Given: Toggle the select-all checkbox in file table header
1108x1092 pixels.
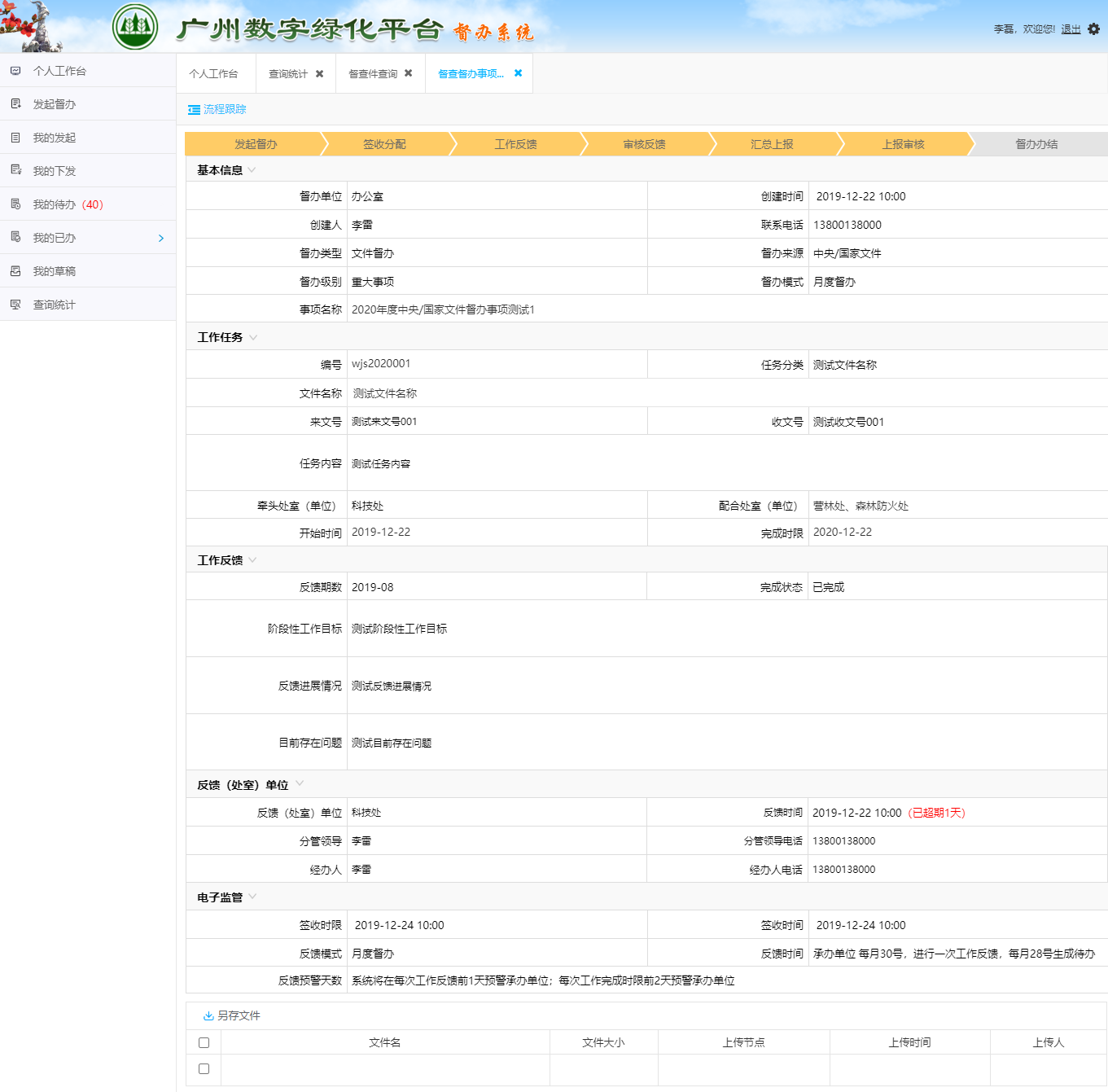Looking at the screenshot, I should click(x=204, y=1042).
